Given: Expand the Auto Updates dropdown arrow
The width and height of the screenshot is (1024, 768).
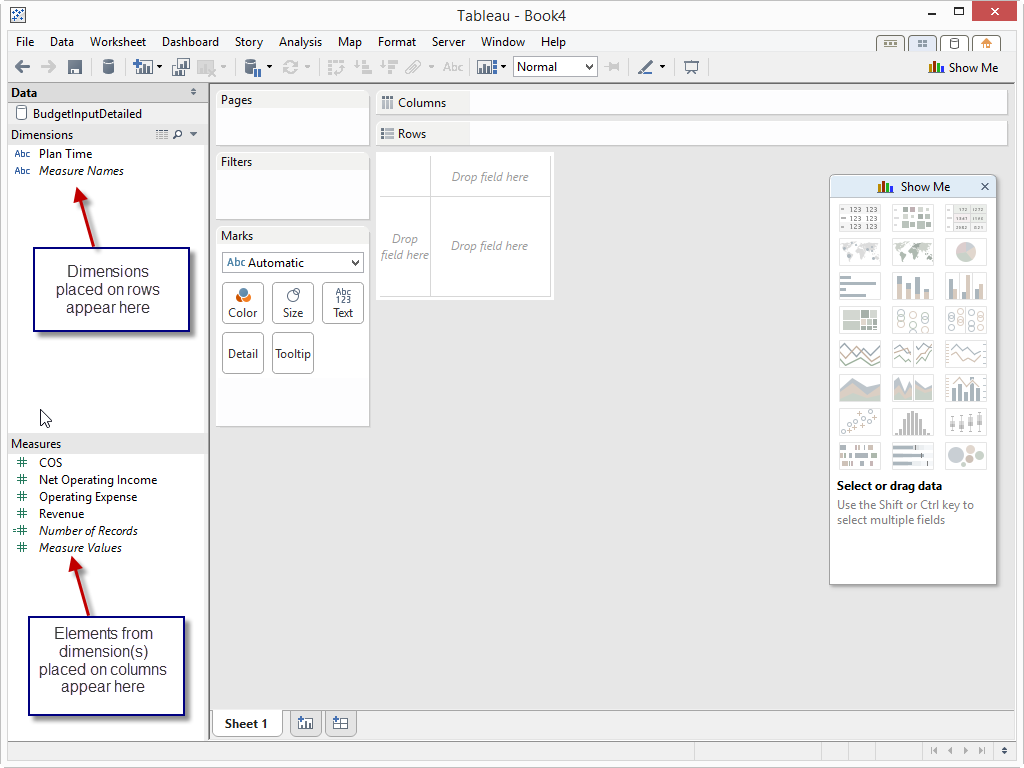Looking at the screenshot, I should click(x=269, y=67).
